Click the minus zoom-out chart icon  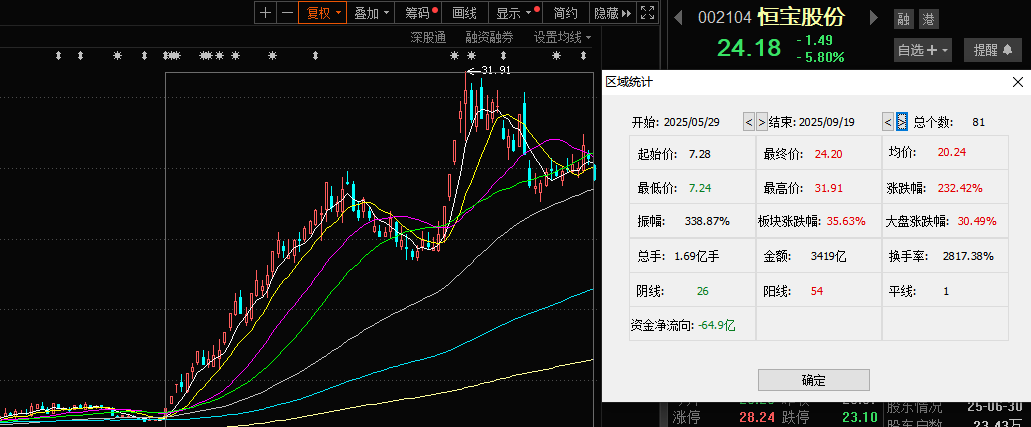click(x=287, y=13)
